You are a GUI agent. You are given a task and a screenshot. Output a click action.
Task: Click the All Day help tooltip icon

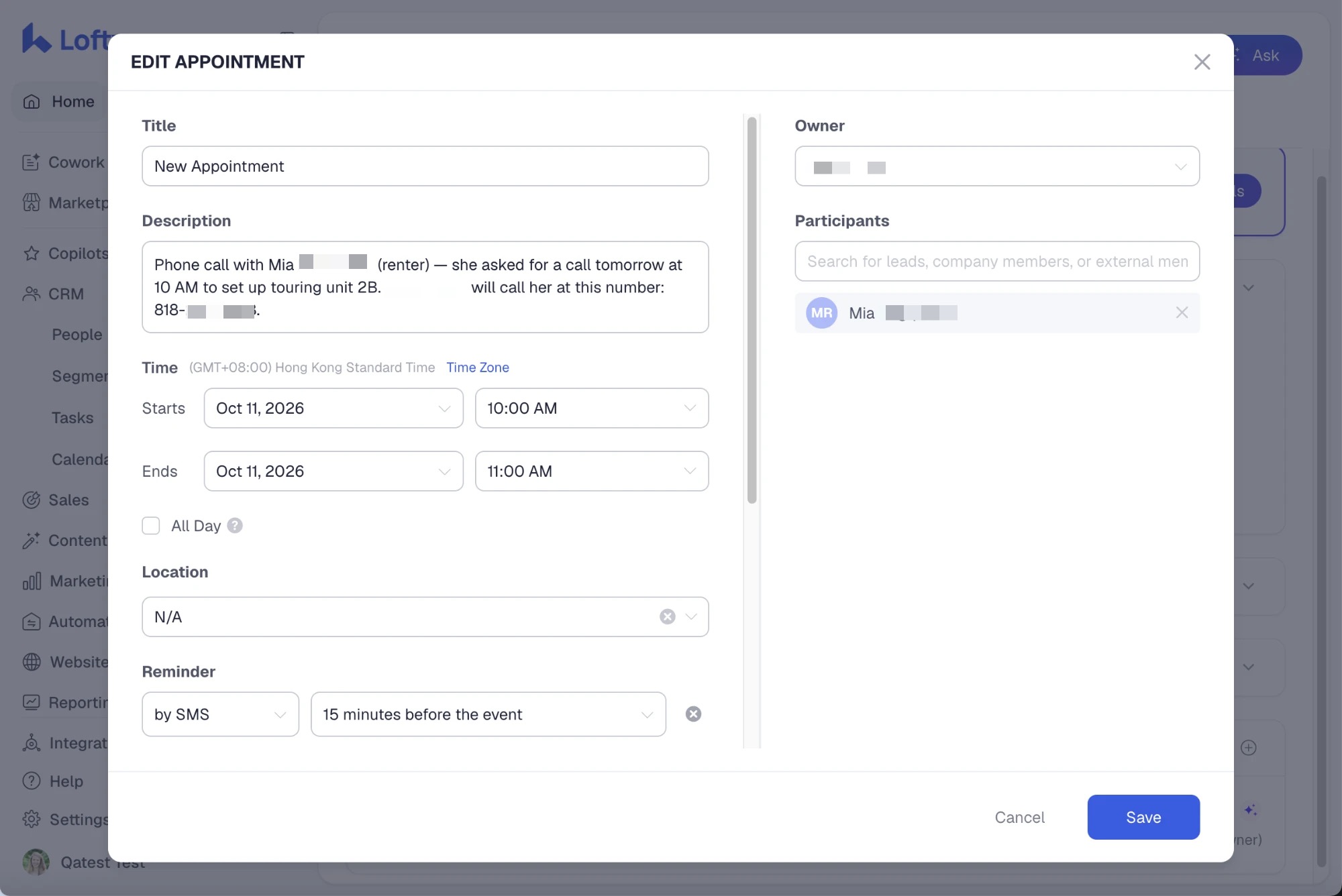pos(234,526)
